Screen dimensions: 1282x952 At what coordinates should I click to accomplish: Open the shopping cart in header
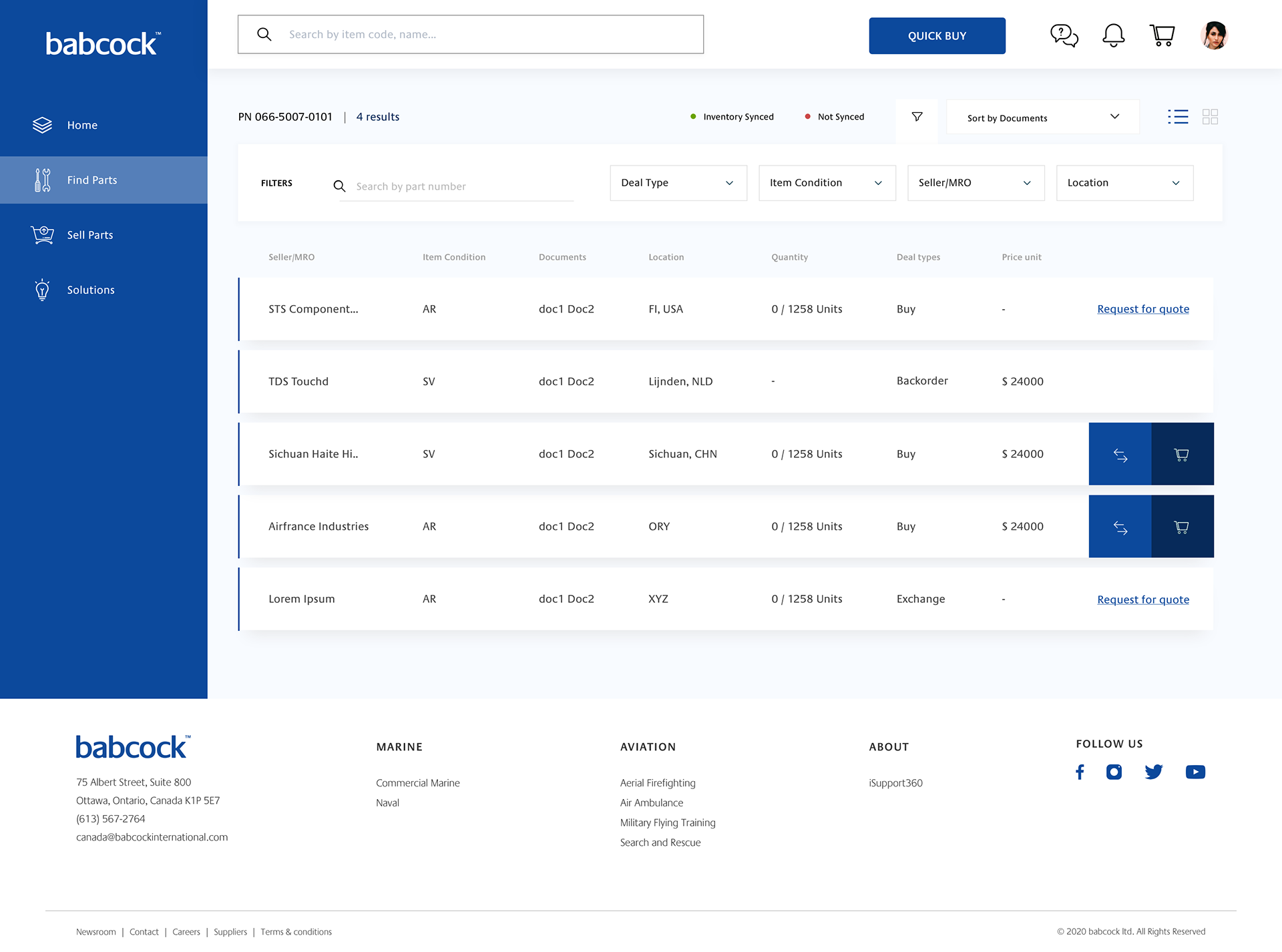(x=1162, y=35)
